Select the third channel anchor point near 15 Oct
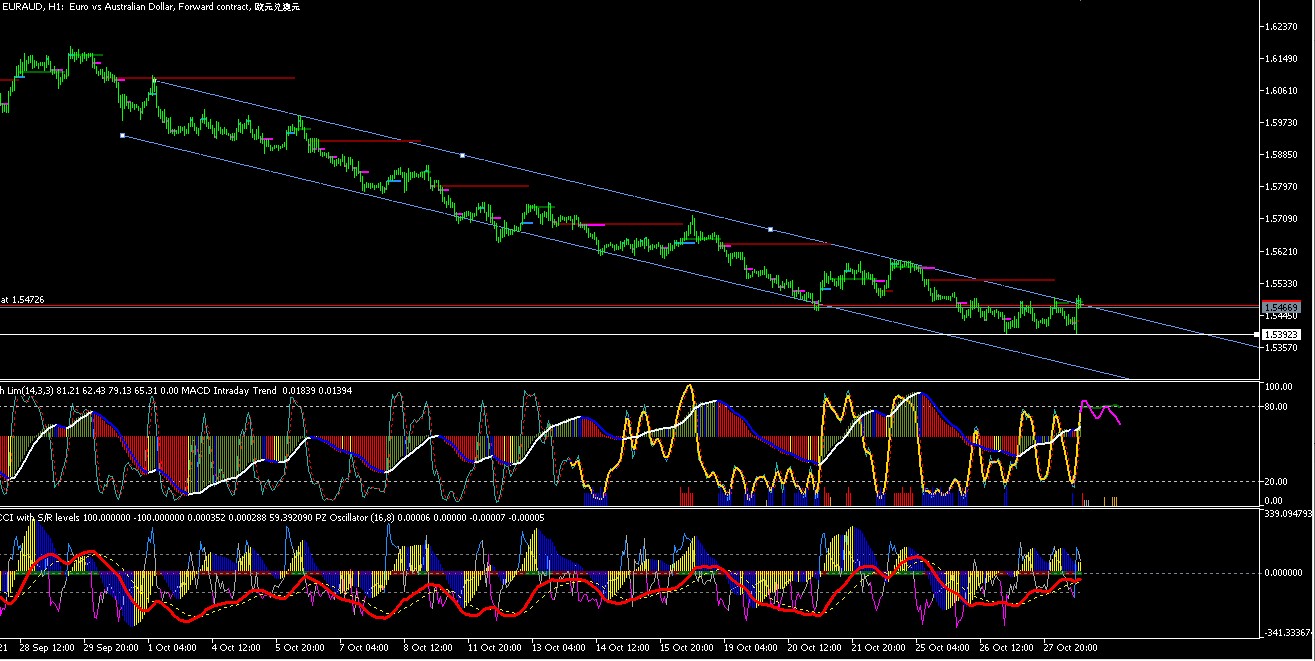 770,230
